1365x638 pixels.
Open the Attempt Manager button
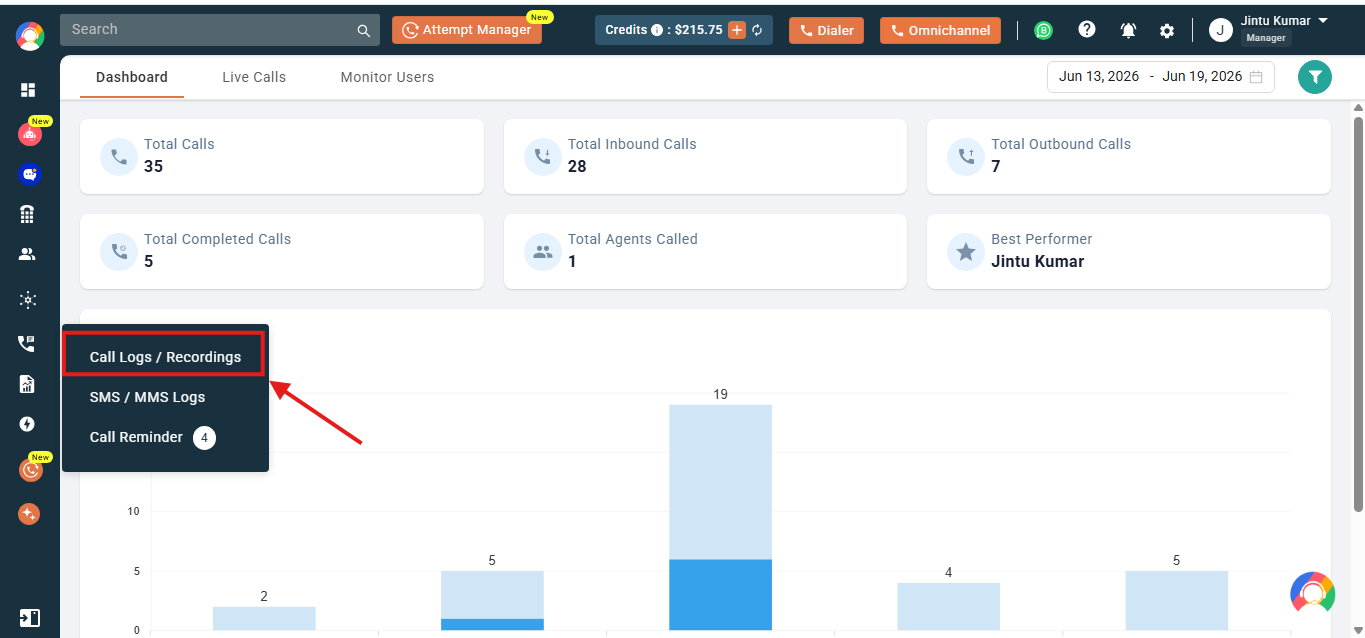point(467,30)
